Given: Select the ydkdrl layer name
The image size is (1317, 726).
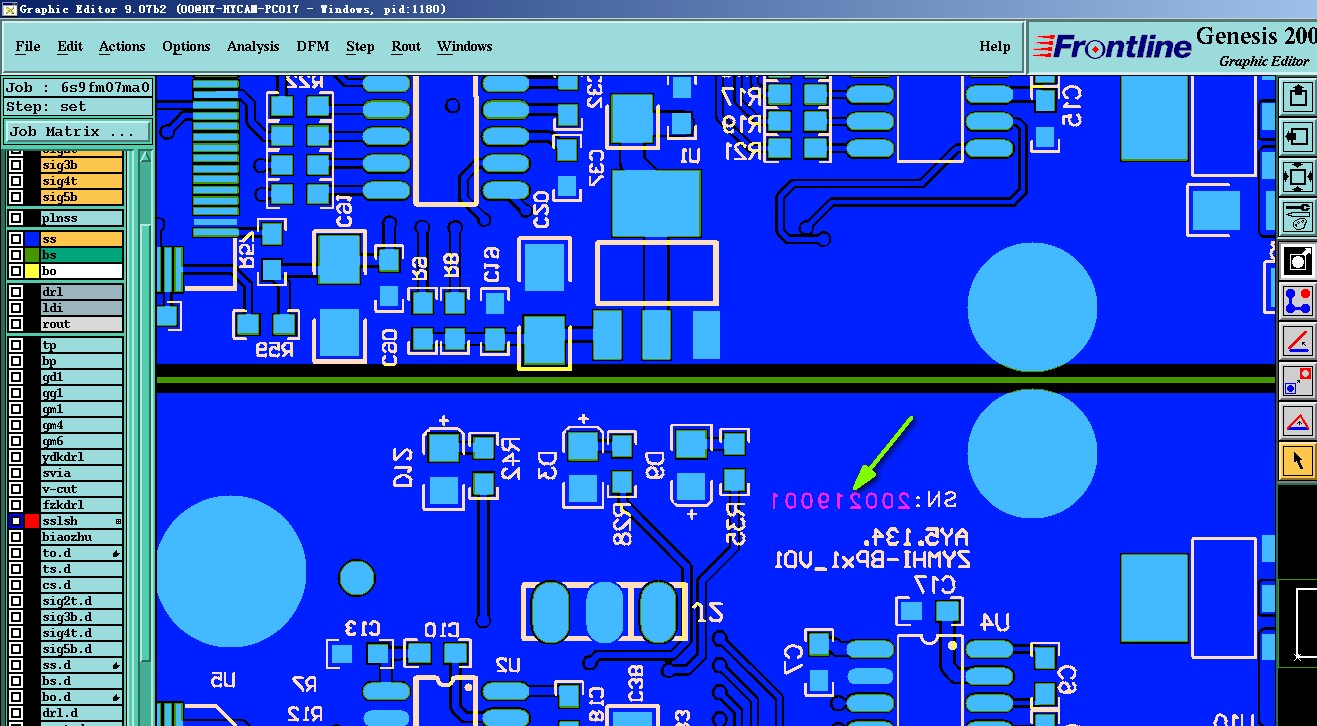Looking at the screenshot, I should tap(82, 457).
